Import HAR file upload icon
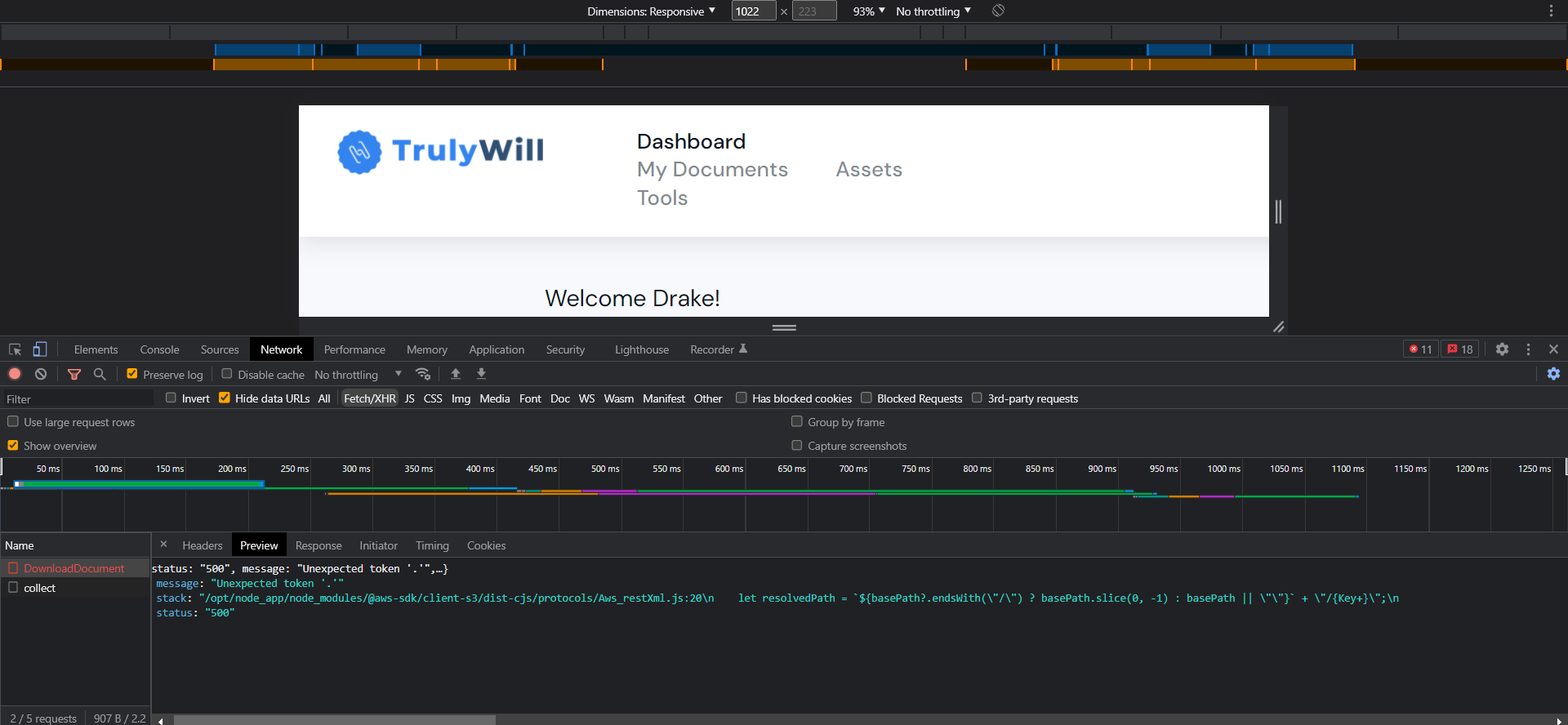The height and width of the screenshot is (725, 1568). click(456, 374)
